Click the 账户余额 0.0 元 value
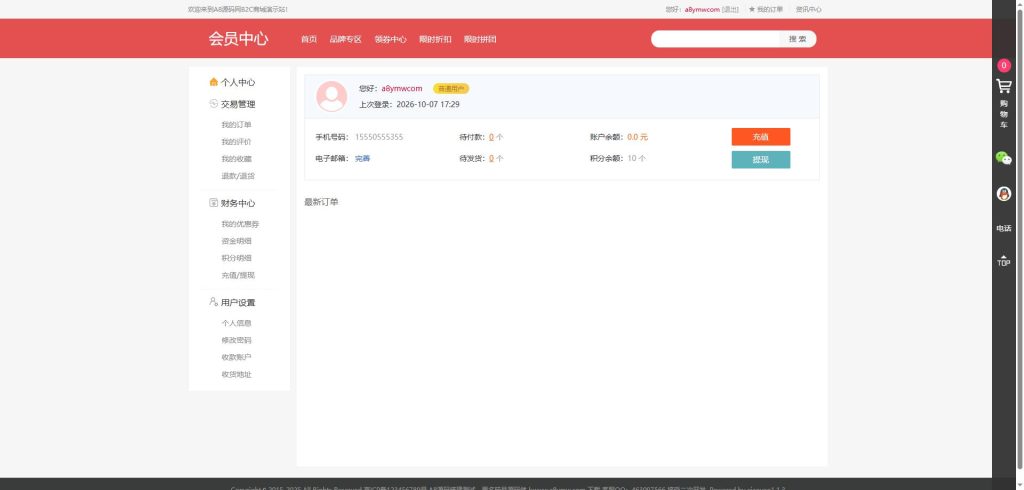1024x490 pixels. pos(637,137)
